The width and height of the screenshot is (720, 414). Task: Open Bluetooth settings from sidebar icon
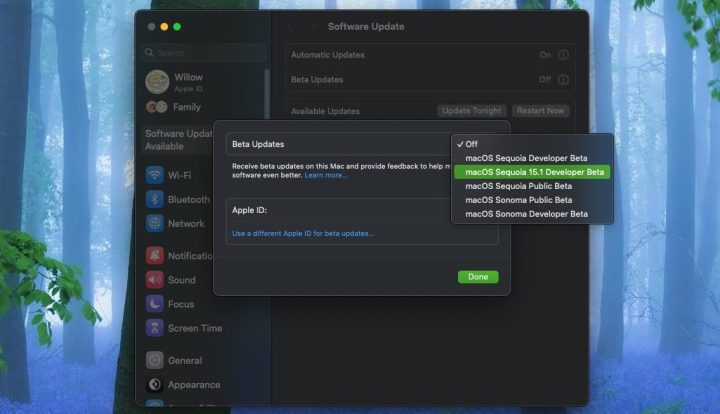154,199
